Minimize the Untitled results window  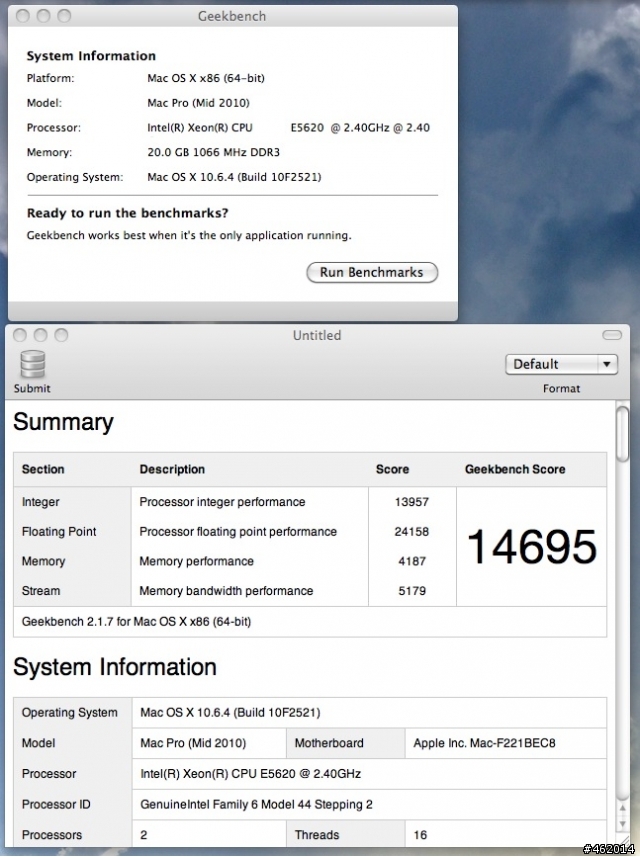click(40, 335)
